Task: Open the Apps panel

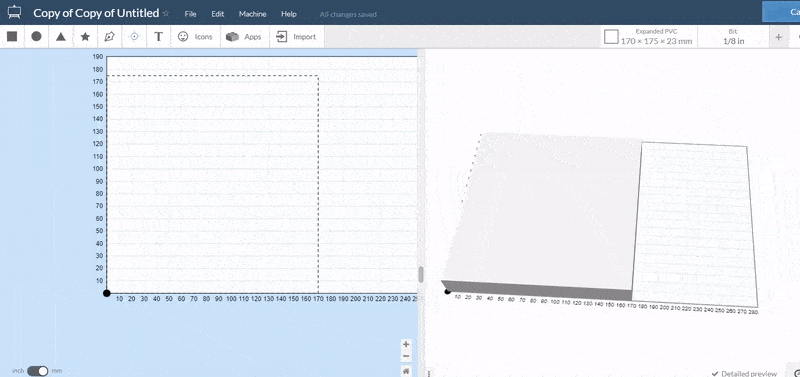Action: 244,37
